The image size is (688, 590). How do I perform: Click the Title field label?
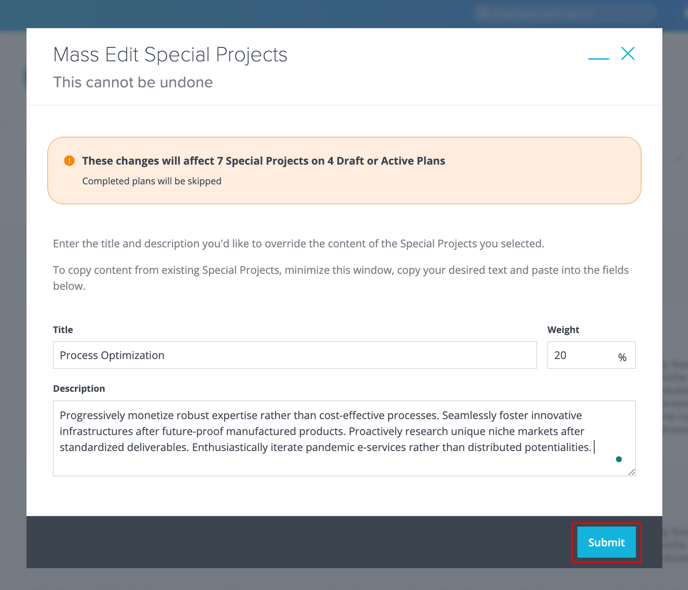63,329
